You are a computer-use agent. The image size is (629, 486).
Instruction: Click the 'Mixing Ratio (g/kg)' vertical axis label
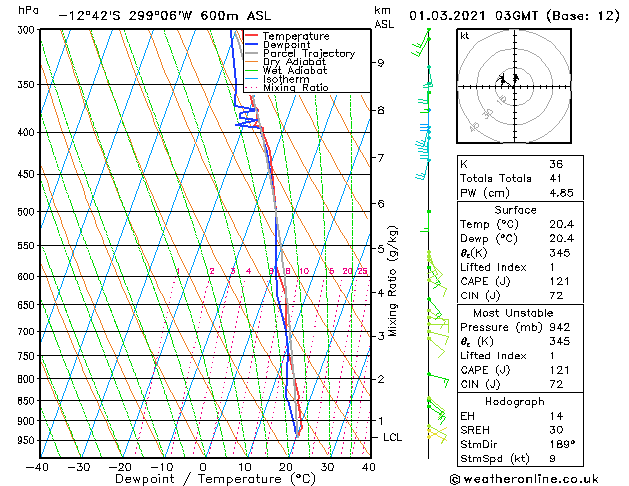click(392, 281)
